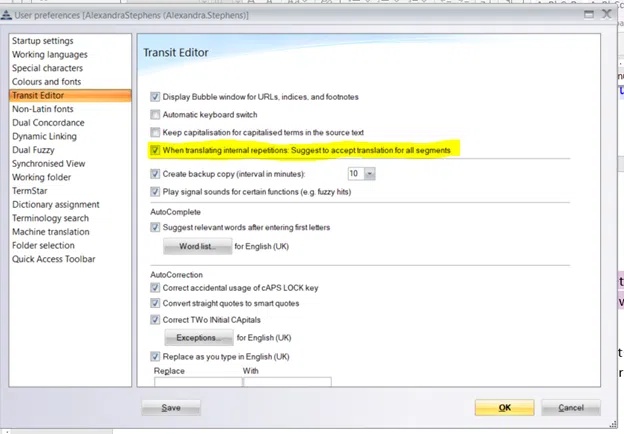Screen dimensions: 624x434
Task: Toggle Display Bubble window for URLs checkbox
Action: click(x=155, y=97)
